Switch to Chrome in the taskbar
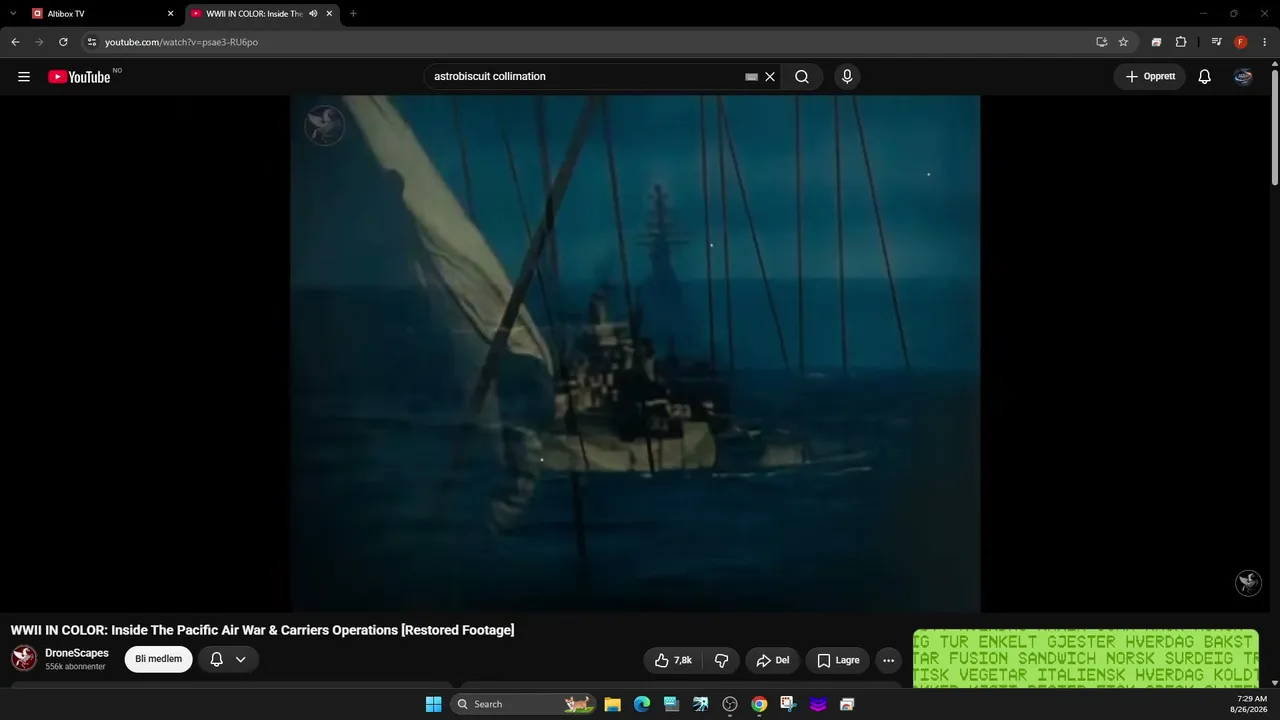The width and height of the screenshot is (1280, 720). [x=759, y=704]
